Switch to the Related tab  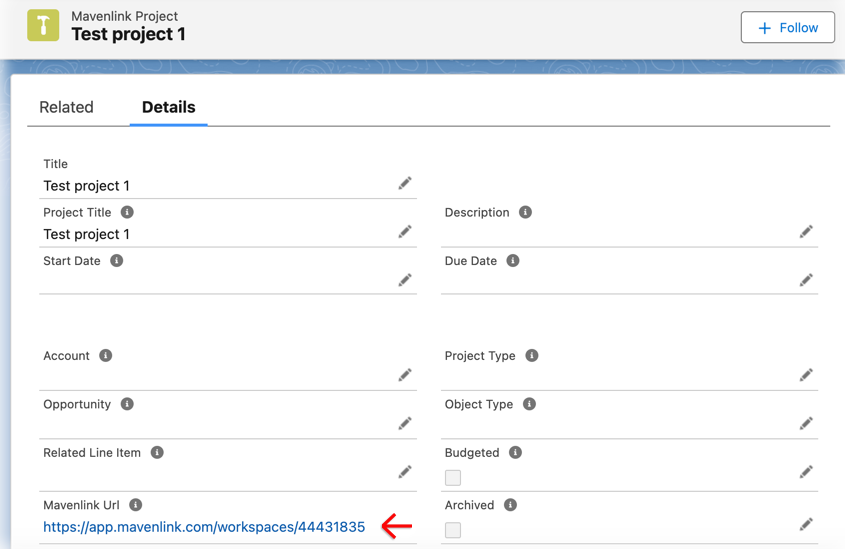(x=66, y=107)
